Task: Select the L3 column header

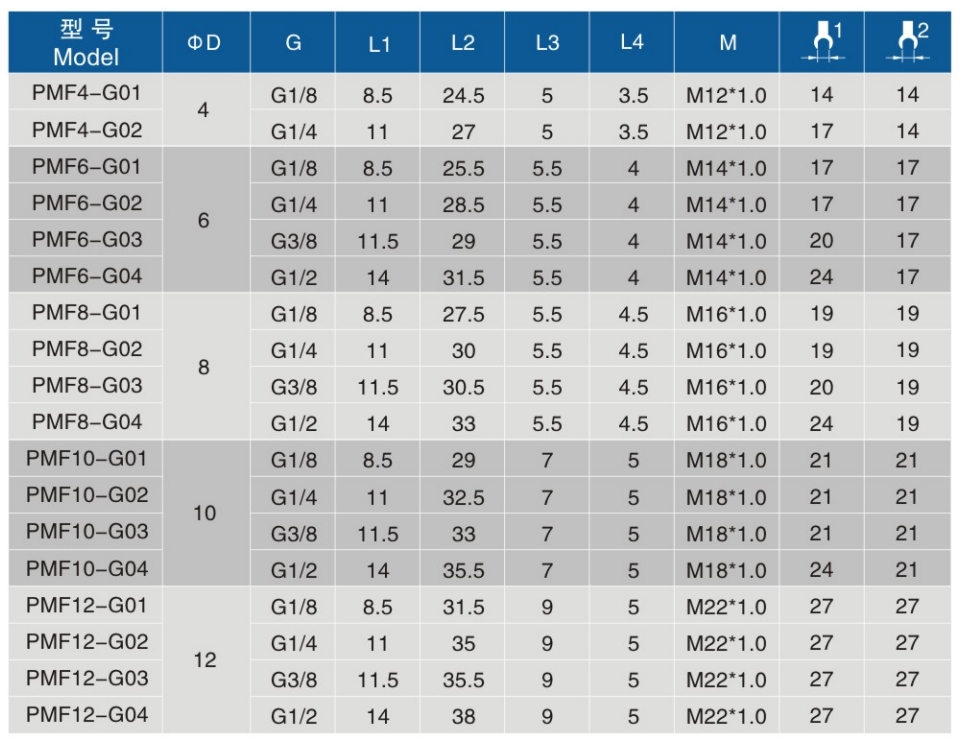Action: pyautogui.click(x=547, y=42)
